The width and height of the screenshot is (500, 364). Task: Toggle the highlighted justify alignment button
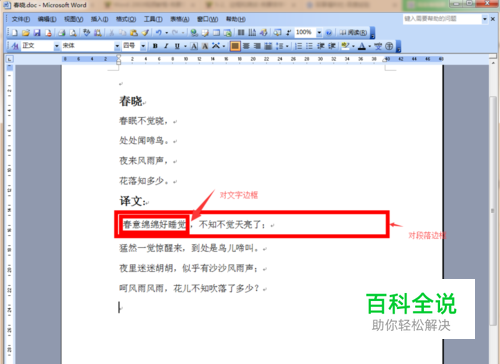point(235,46)
